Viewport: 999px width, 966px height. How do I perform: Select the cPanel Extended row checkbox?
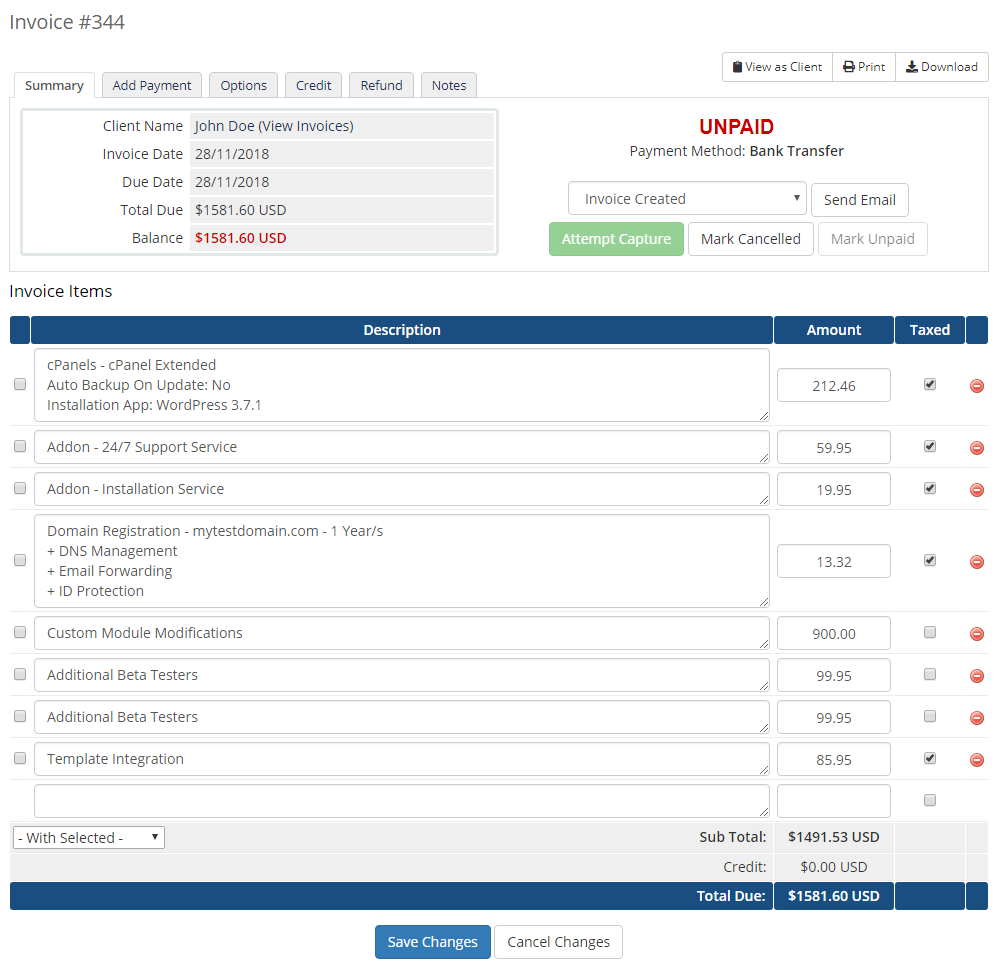coord(20,384)
